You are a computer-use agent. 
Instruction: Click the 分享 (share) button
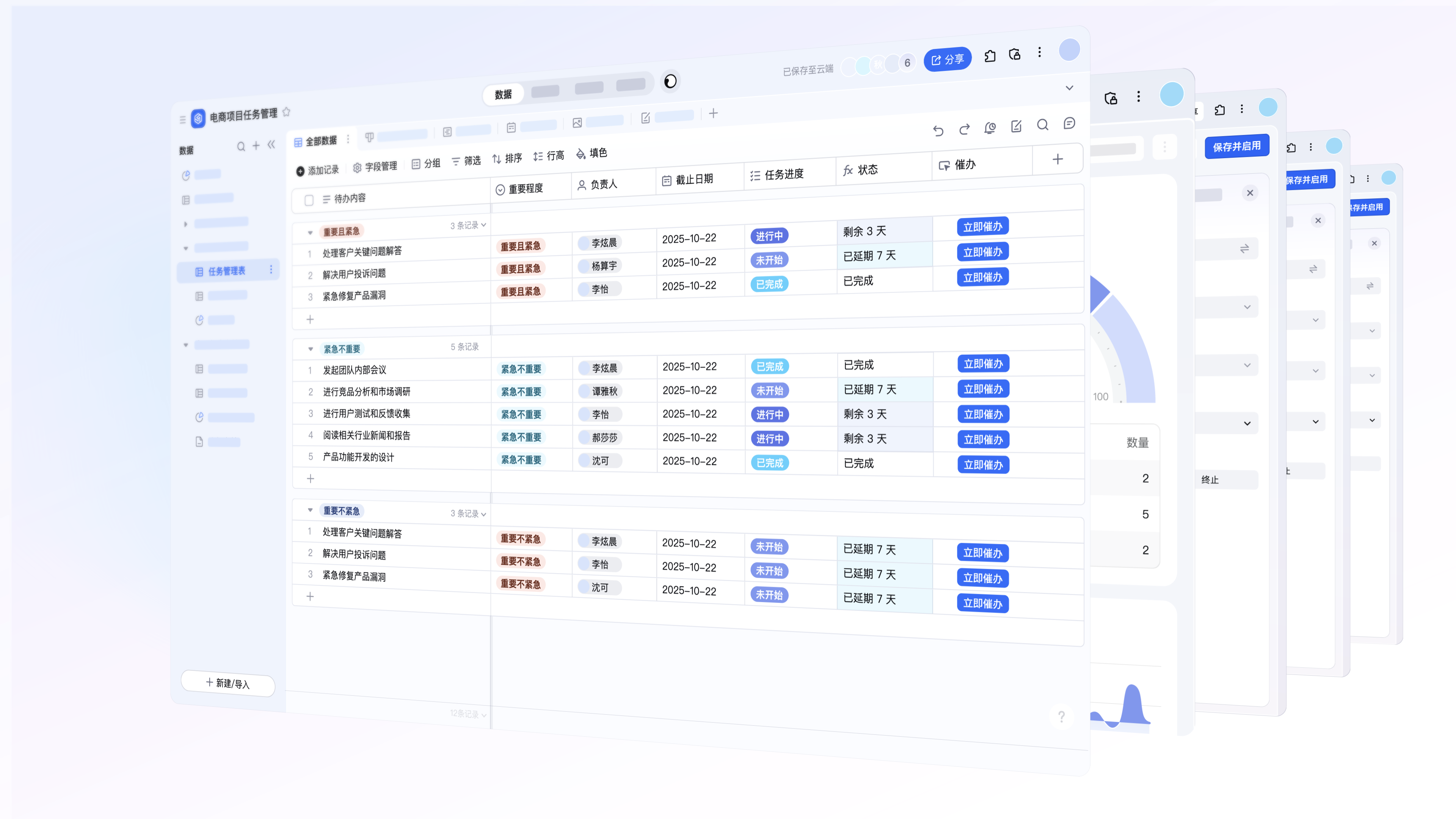point(947,58)
